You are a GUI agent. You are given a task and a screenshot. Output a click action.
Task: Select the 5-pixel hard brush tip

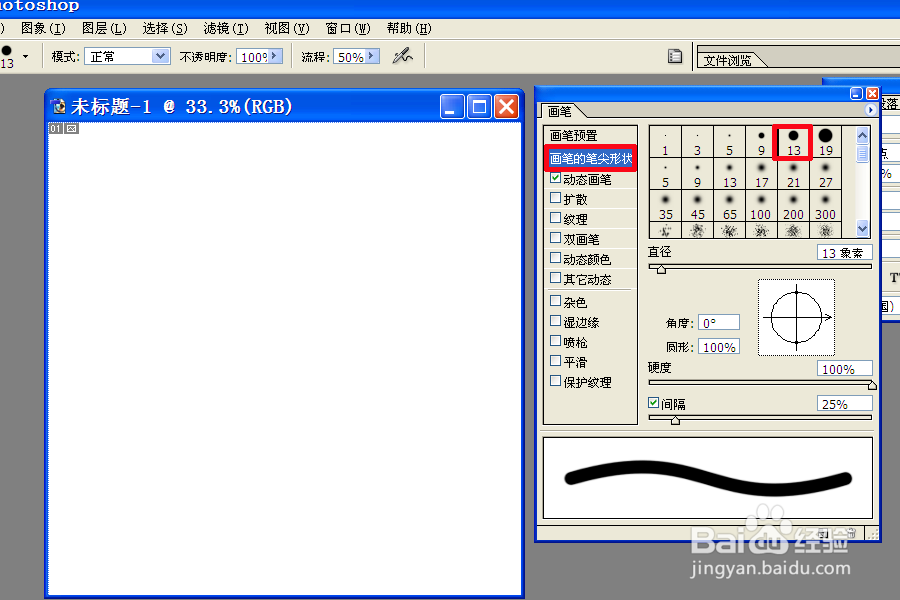[x=729, y=140]
